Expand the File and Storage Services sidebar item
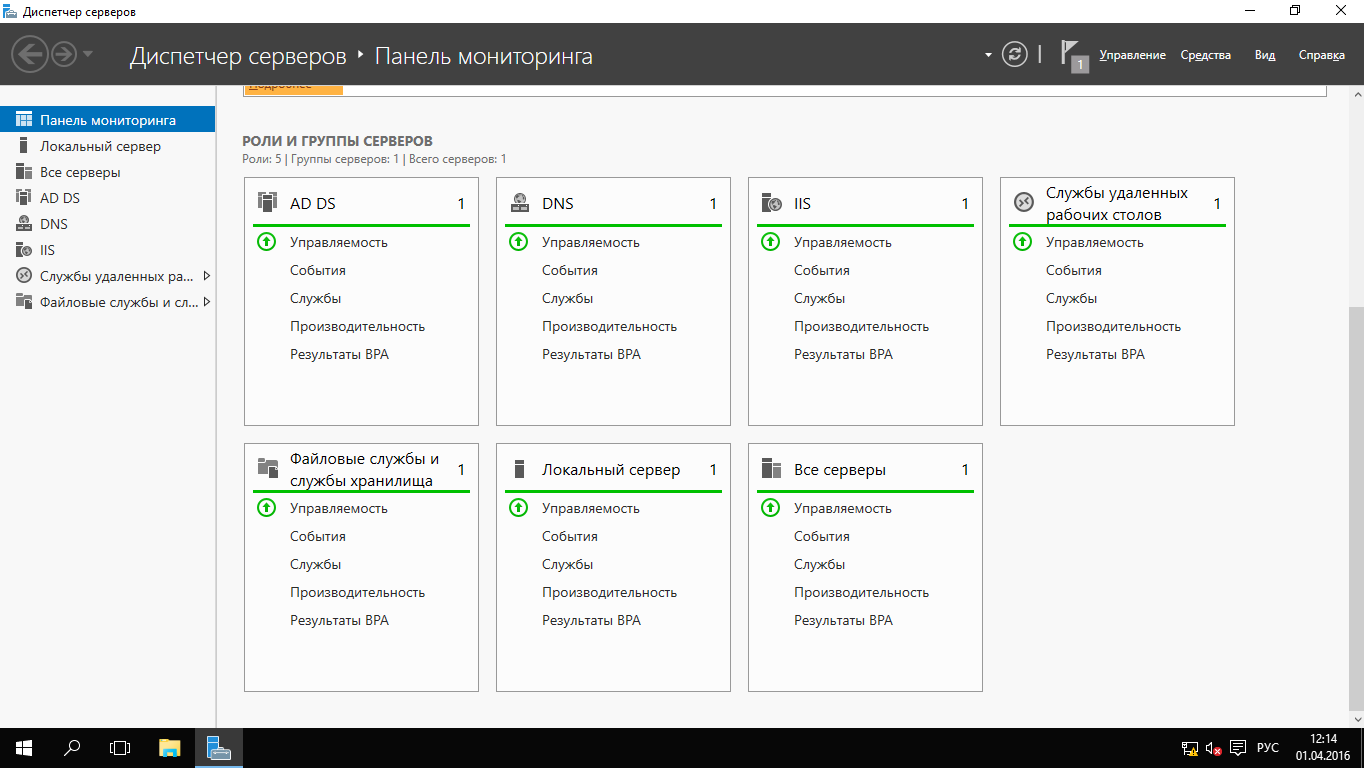Viewport: 1364px width, 768px height. pyautogui.click(x=207, y=302)
